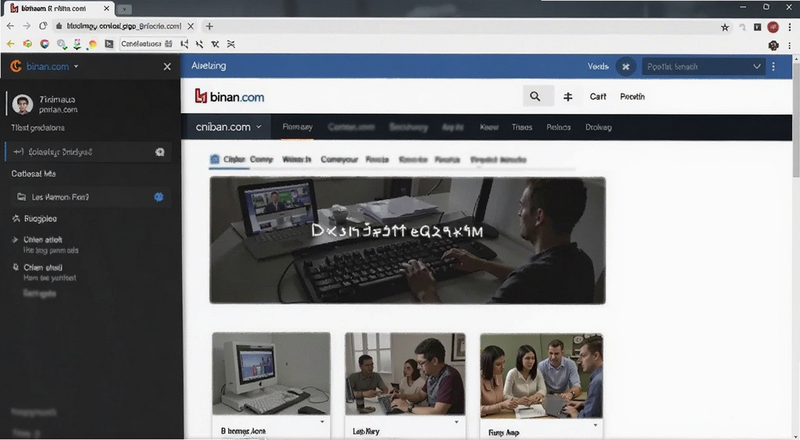Click the red profile avatar in browser toolbar
Screen dimensions: 800x440
pyautogui.click(x=773, y=27)
